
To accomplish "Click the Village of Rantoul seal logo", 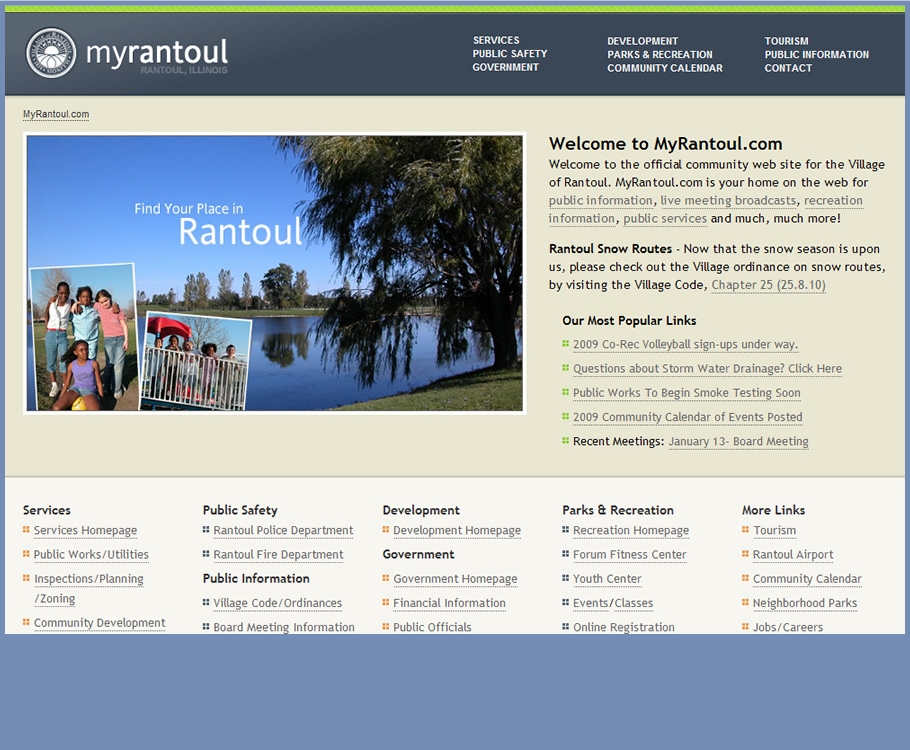I will (50, 54).
